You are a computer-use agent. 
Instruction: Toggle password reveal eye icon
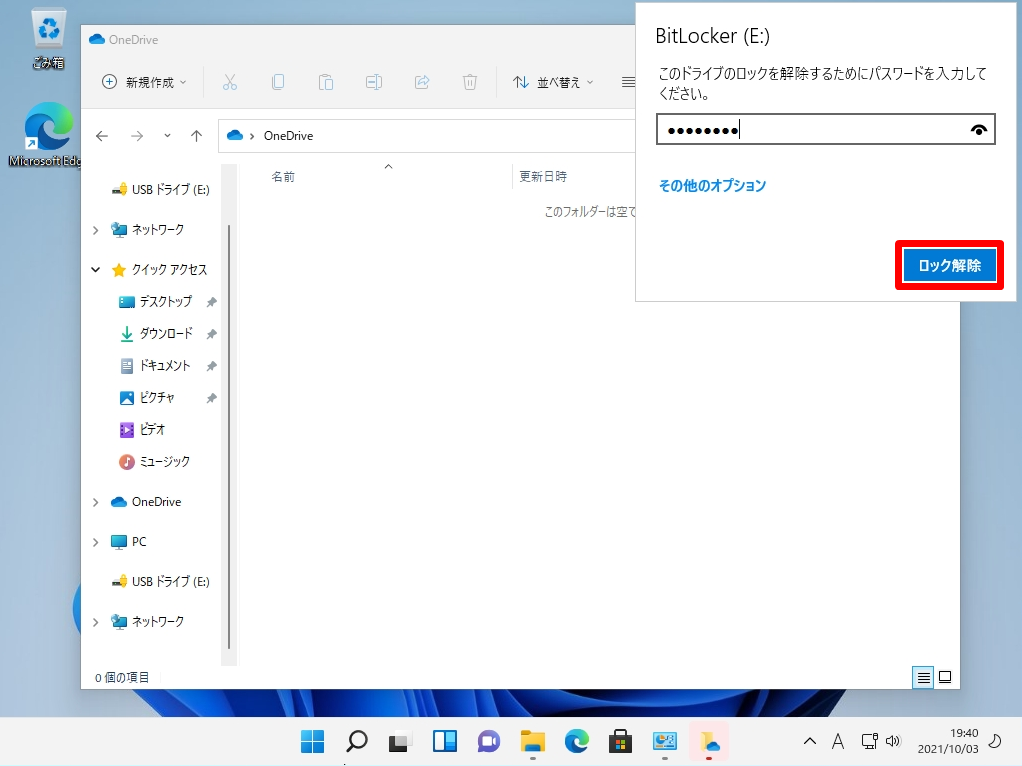coord(978,130)
